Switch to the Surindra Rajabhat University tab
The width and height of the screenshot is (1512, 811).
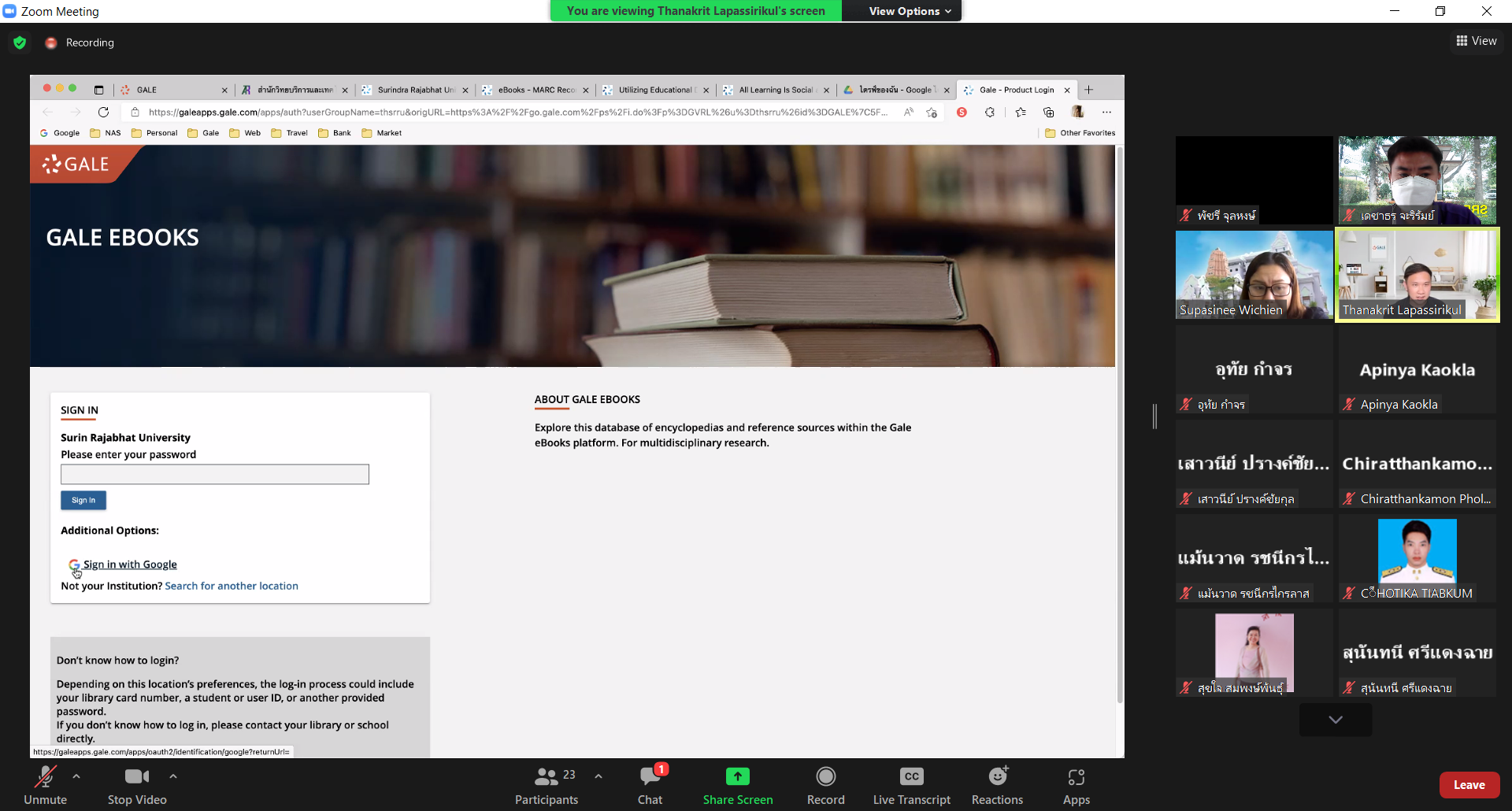click(415, 90)
